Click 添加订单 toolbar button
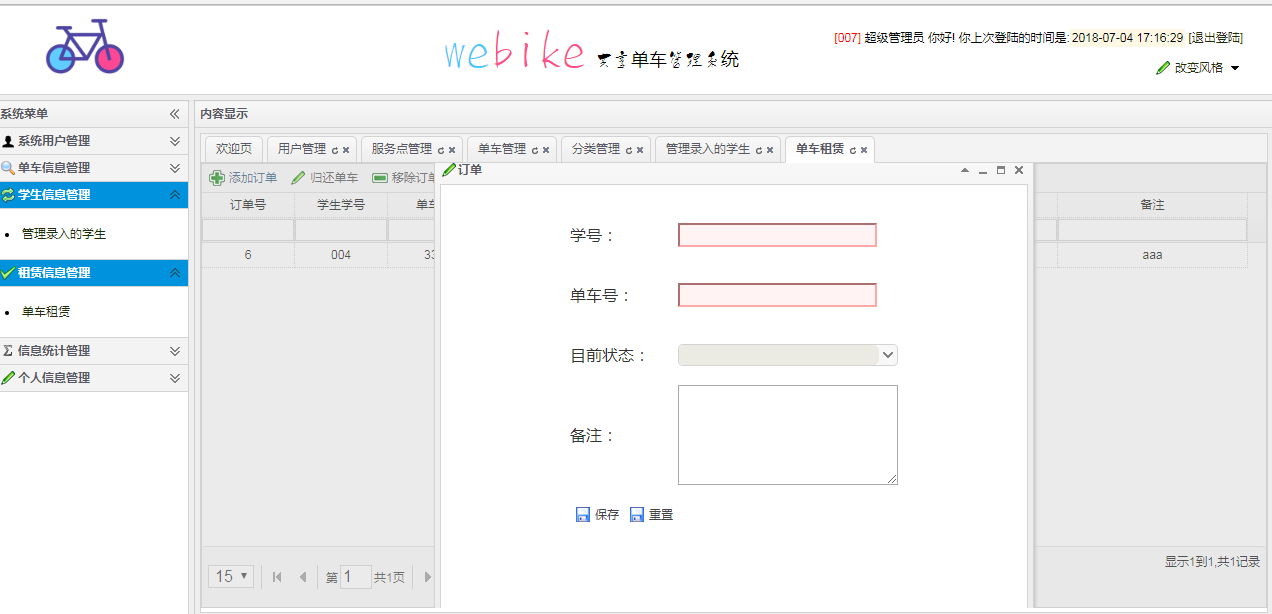 (x=243, y=178)
